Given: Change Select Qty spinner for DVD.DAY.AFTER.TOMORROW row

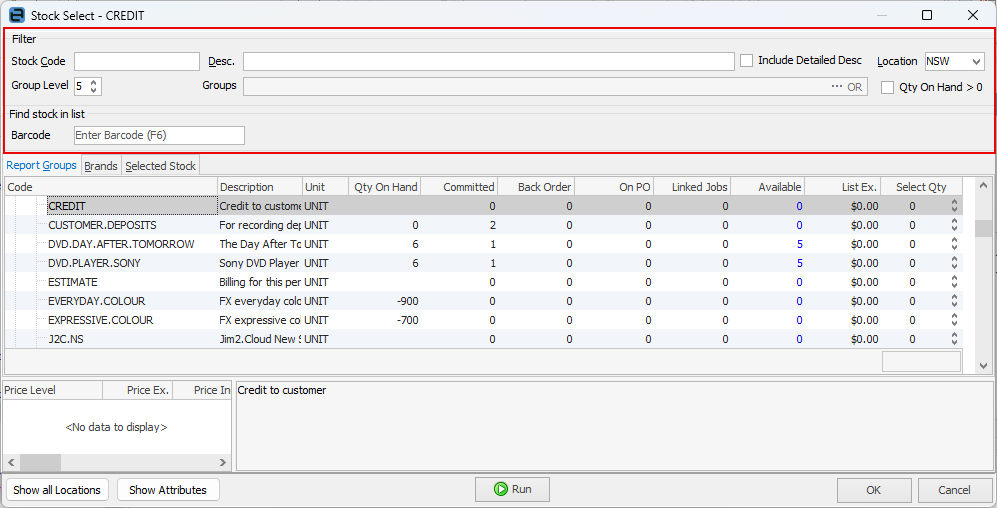Looking at the screenshot, I should pyautogui.click(x=953, y=244).
